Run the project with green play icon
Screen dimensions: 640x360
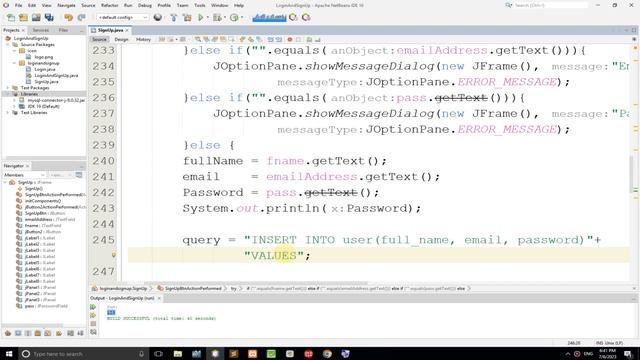pos(200,18)
